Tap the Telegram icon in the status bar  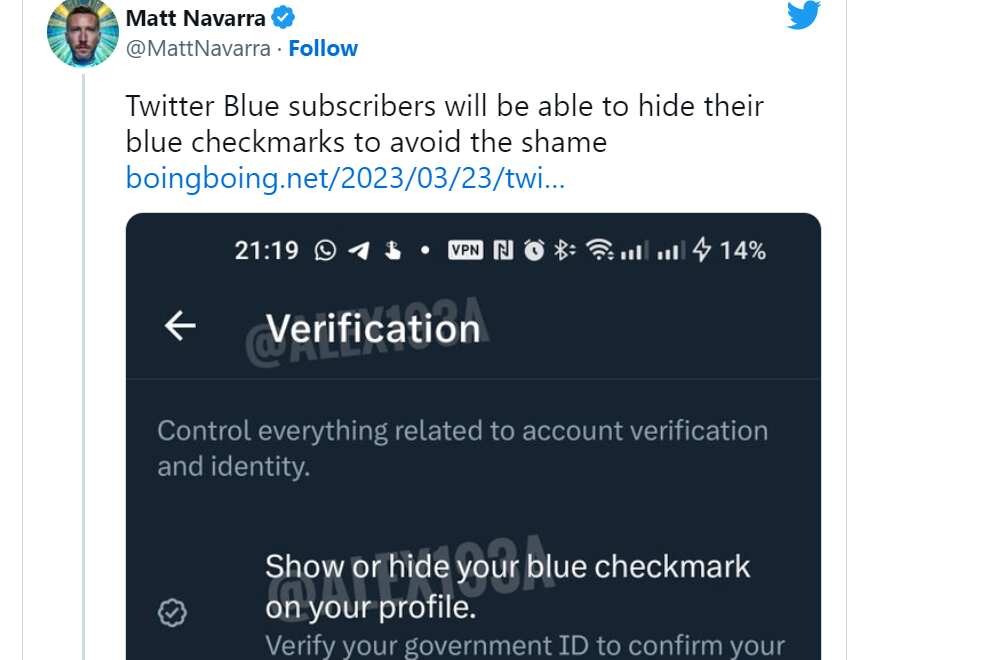[x=359, y=251]
